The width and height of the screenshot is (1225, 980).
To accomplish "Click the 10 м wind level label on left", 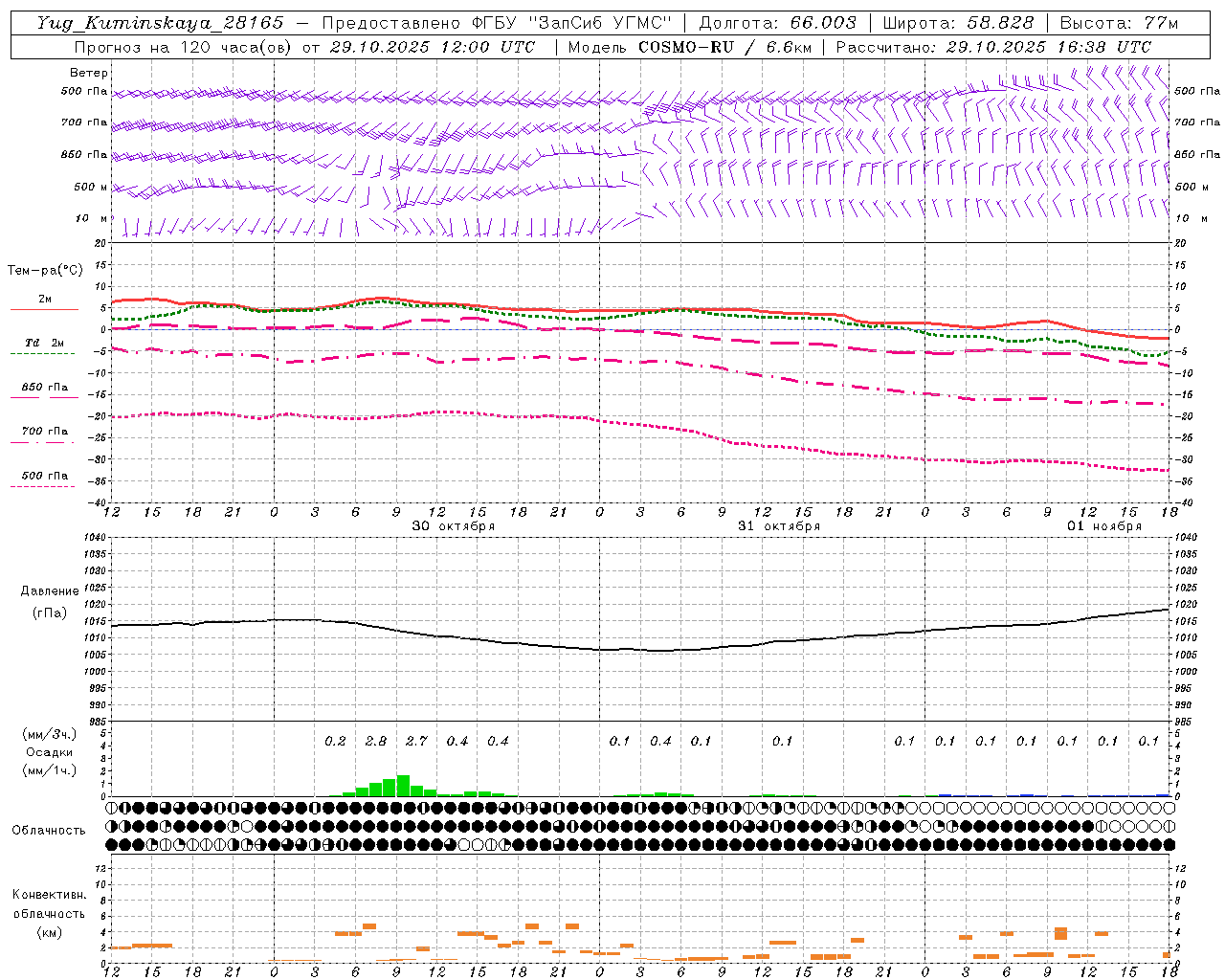I will (92, 218).
